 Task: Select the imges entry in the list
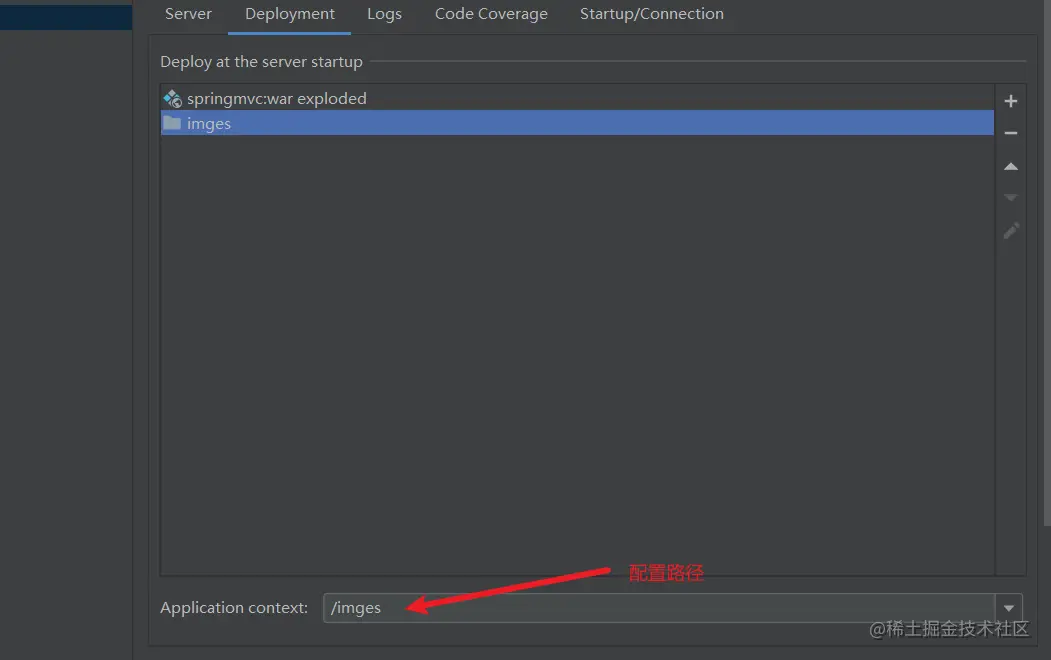tap(577, 123)
